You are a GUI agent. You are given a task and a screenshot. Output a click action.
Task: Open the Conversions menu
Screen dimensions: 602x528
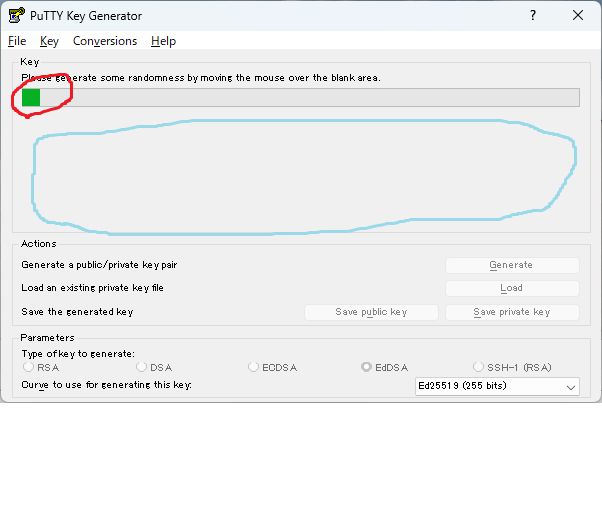(x=105, y=41)
